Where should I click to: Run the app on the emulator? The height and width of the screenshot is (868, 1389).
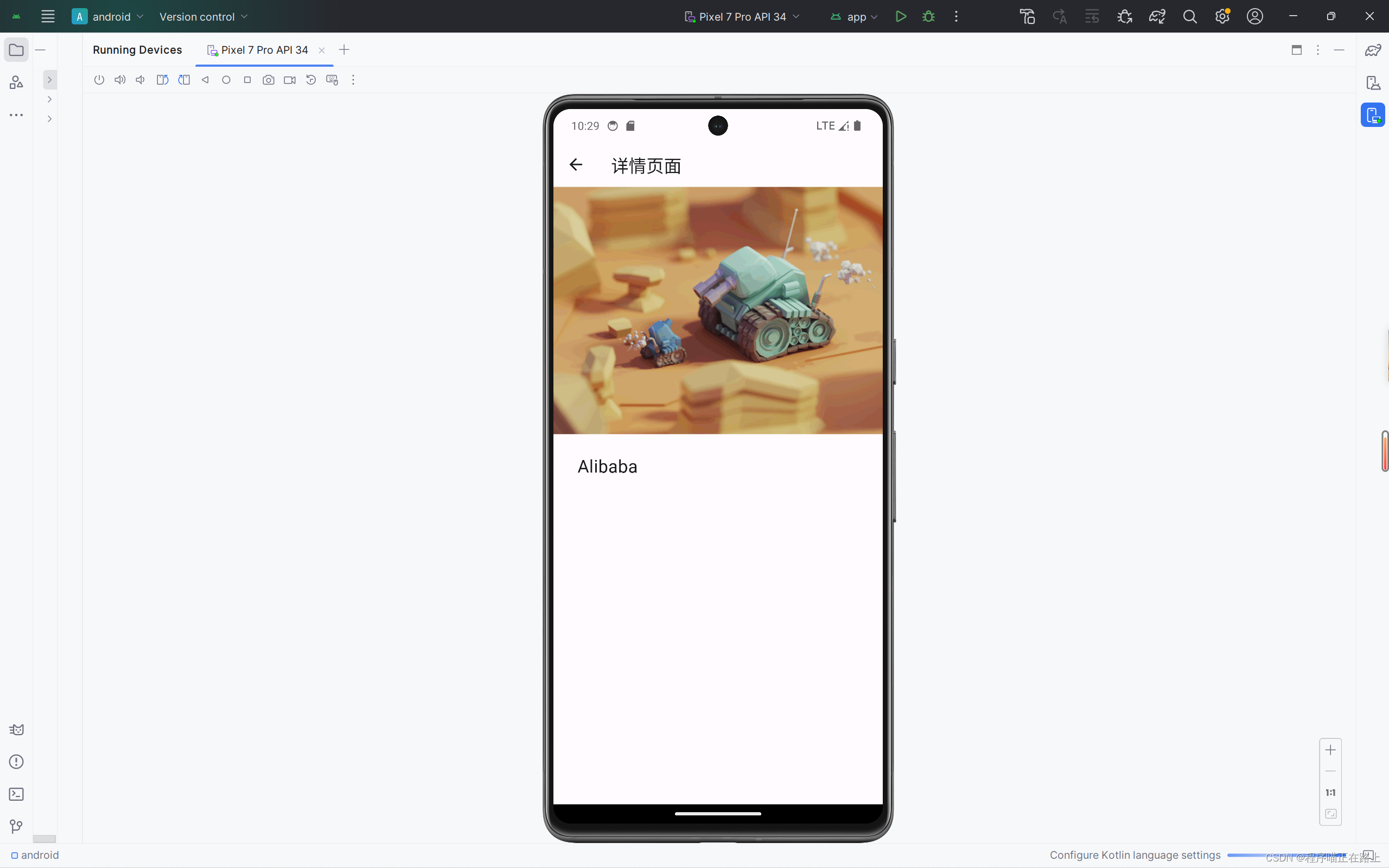900,16
